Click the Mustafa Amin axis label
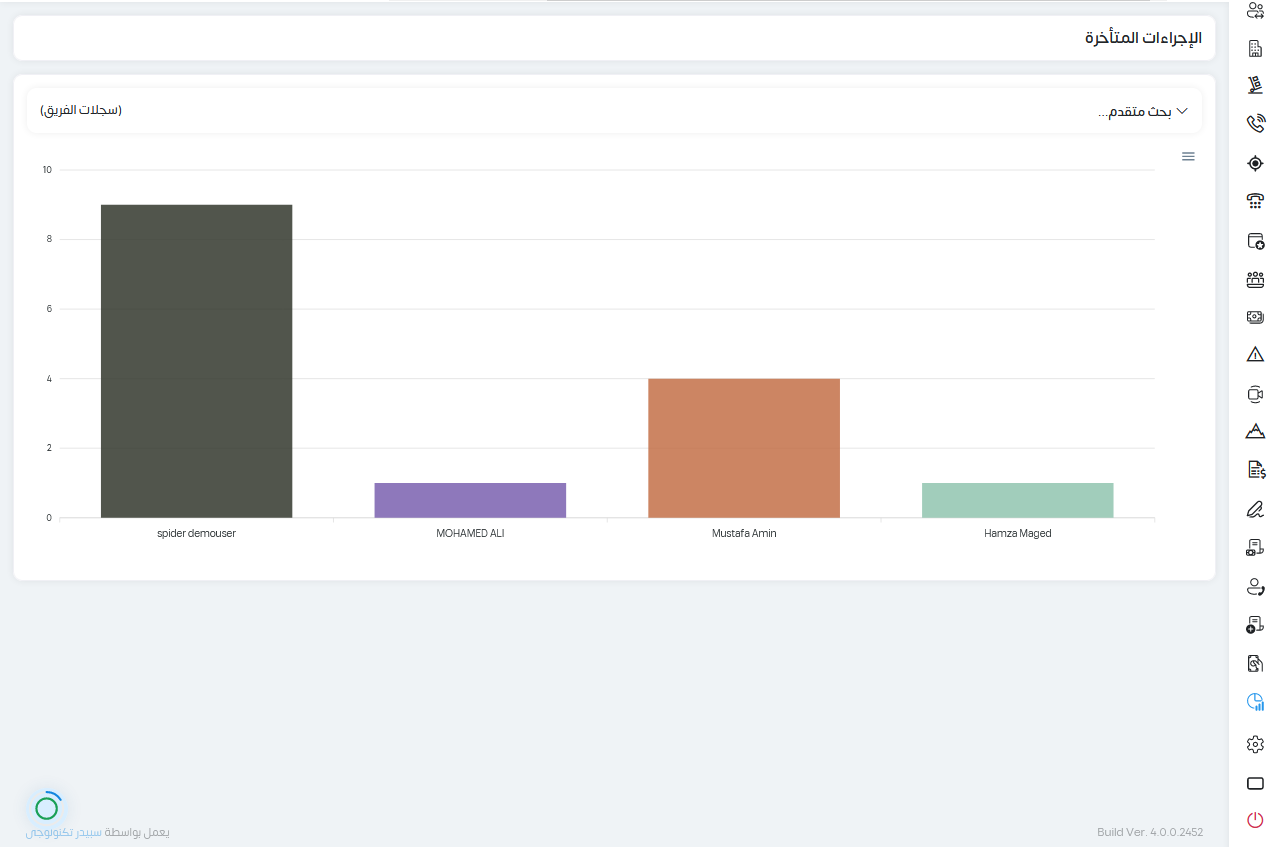The image size is (1274, 847). pyautogui.click(x=744, y=533)
